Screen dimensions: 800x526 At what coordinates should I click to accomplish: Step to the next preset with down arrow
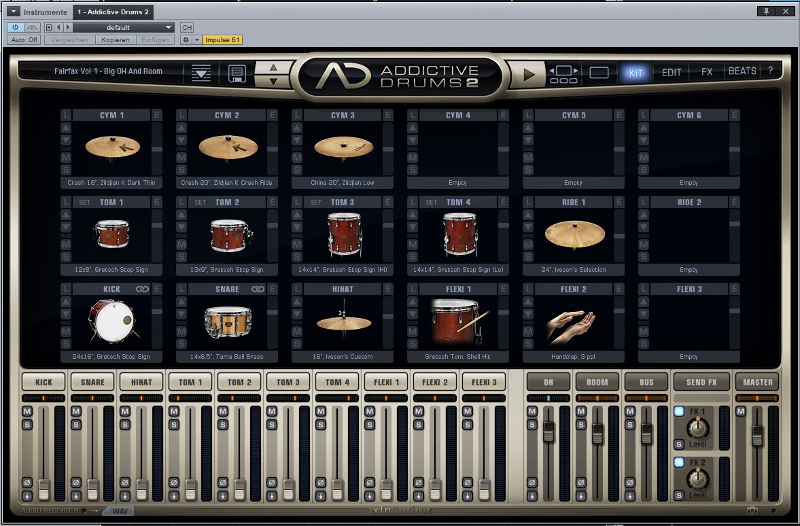[273, 81]
